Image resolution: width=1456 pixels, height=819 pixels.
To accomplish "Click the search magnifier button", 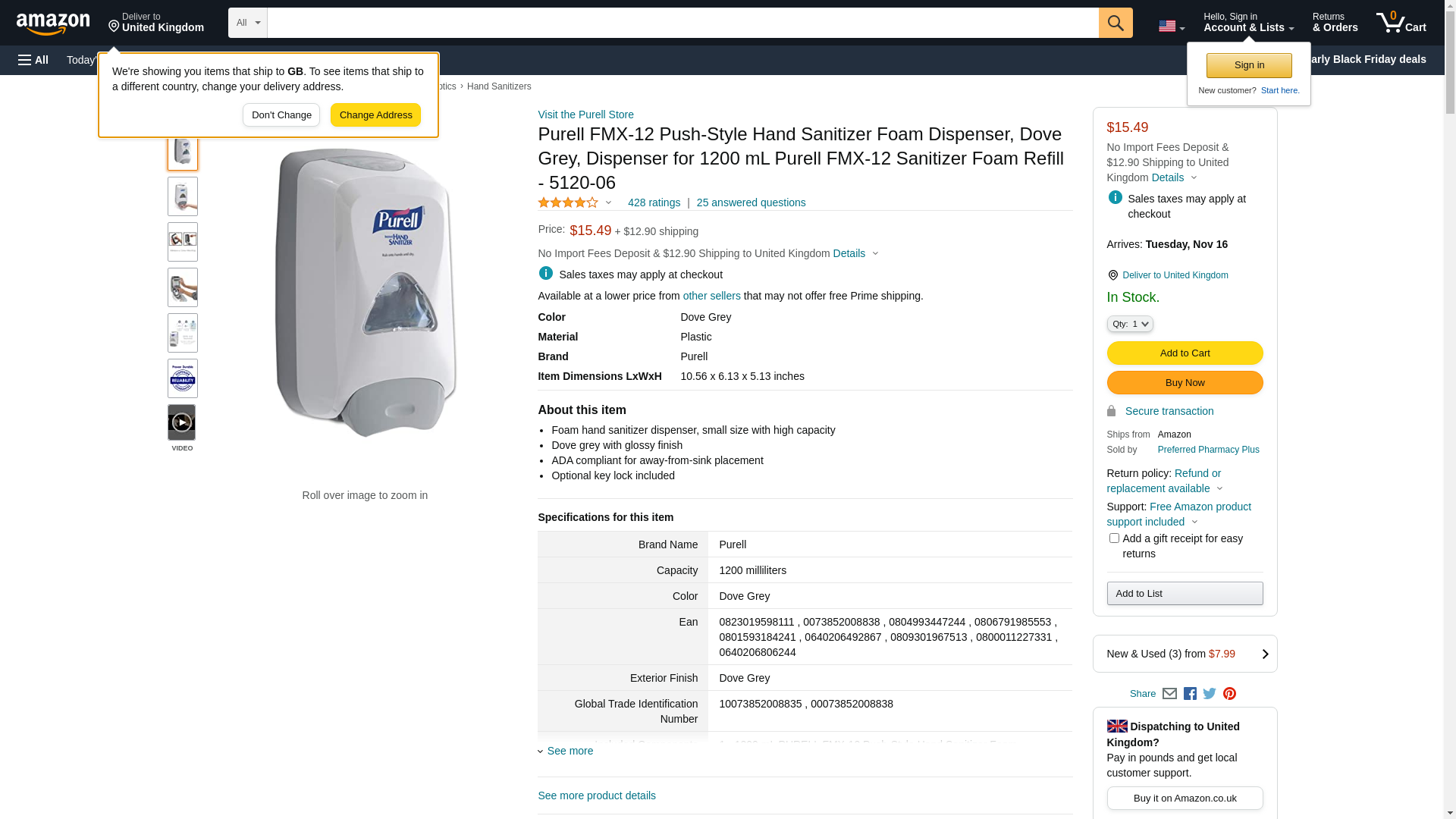I will [1115, 23].
